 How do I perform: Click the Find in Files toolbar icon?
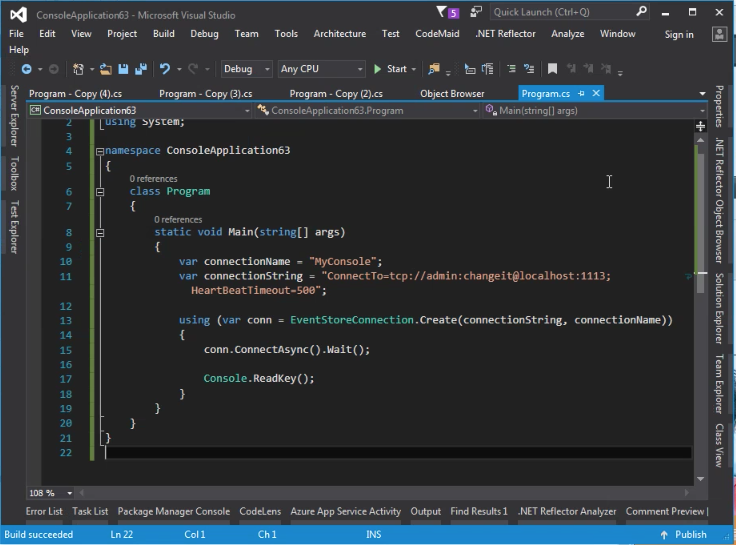pos(434,69)
